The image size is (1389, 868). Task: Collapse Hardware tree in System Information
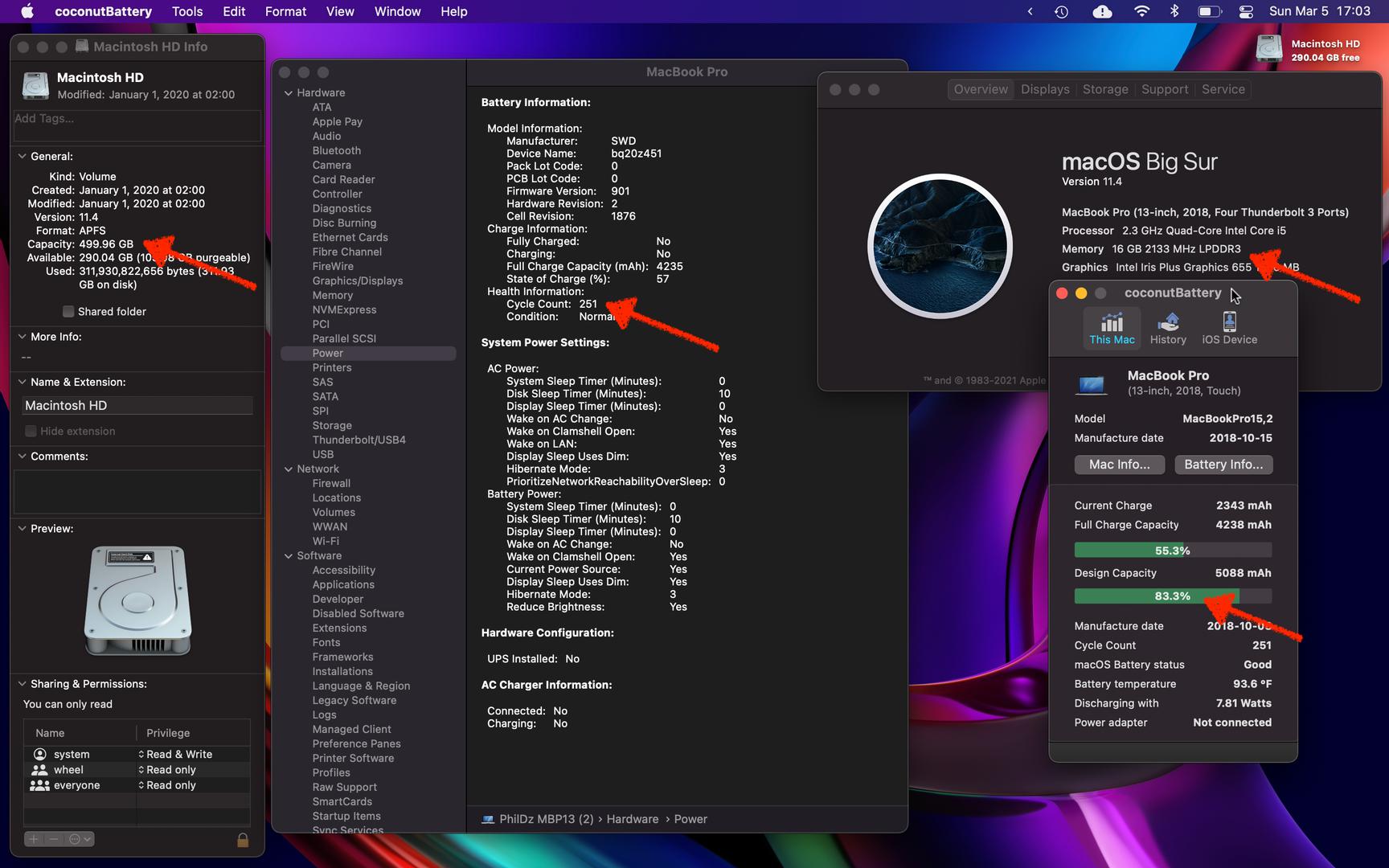click(289, 93)
